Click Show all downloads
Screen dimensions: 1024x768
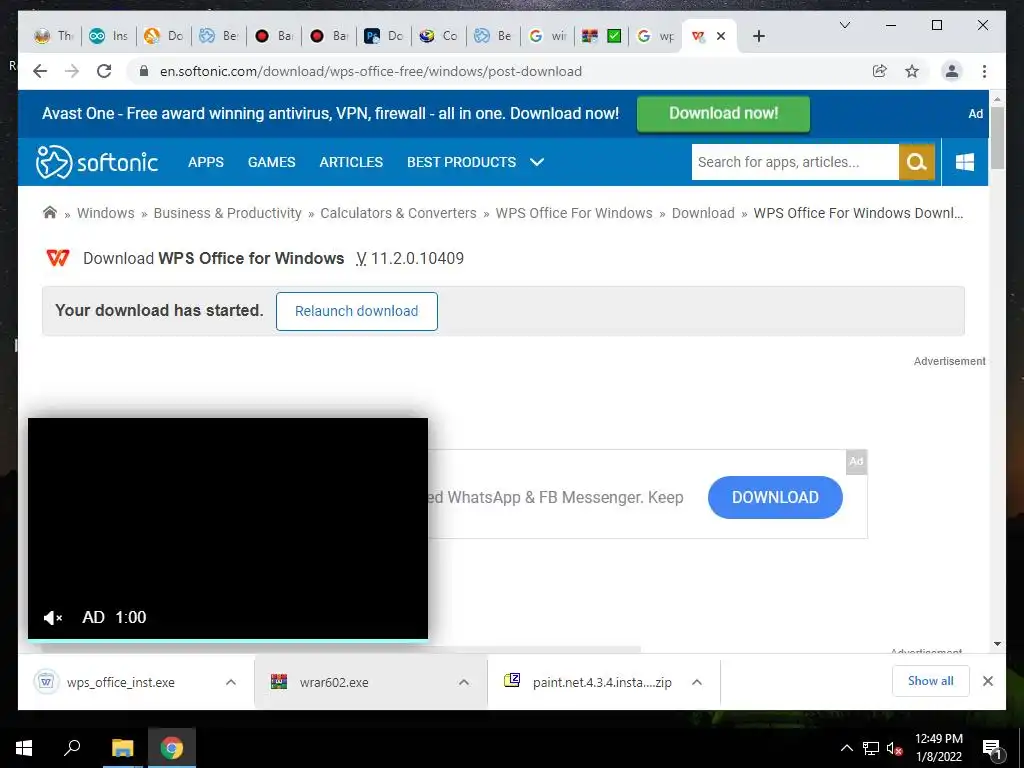click(x=931, y=681)
